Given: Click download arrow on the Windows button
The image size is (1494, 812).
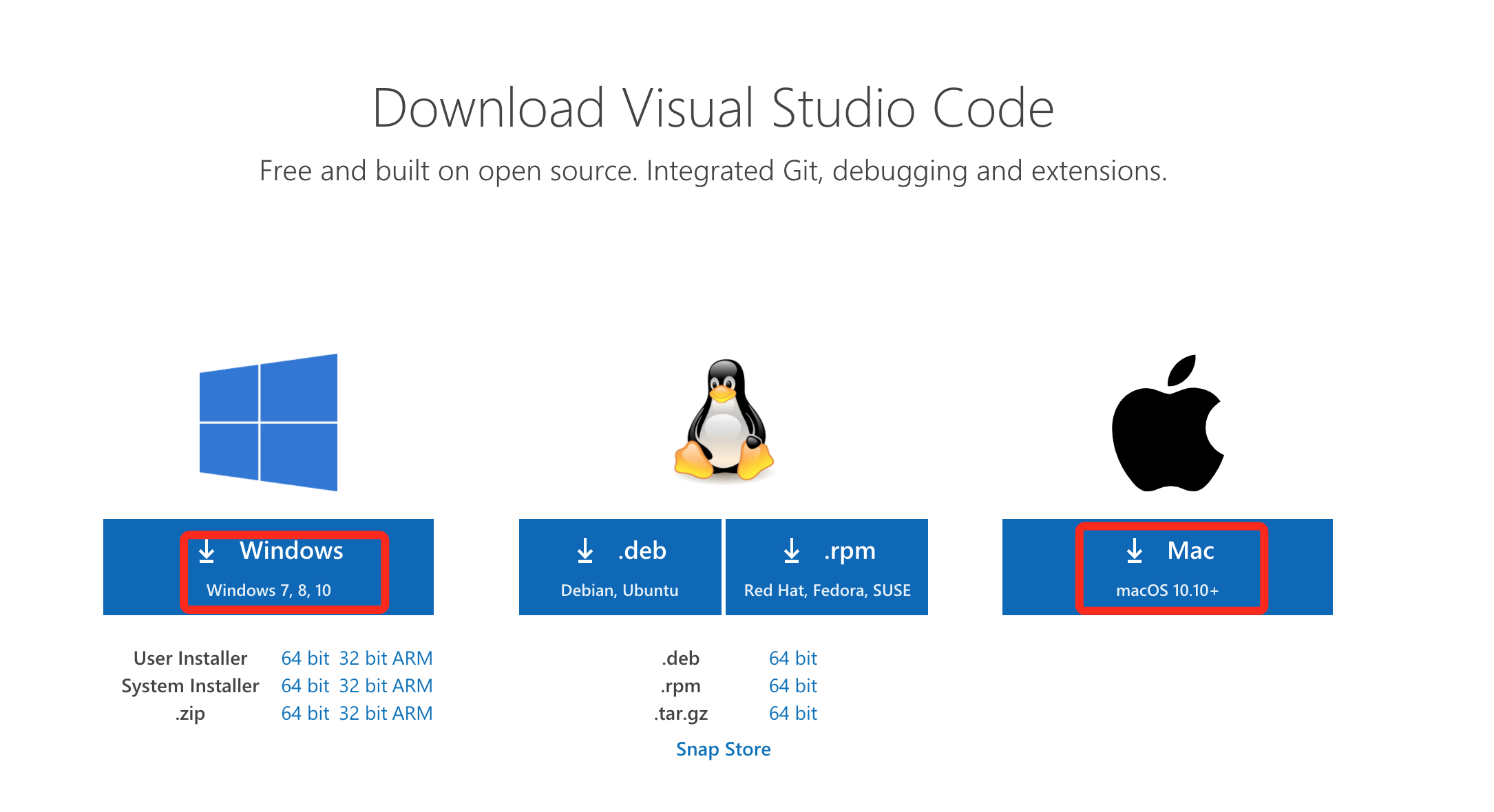Looking at the screenshot, I should 207,551.
